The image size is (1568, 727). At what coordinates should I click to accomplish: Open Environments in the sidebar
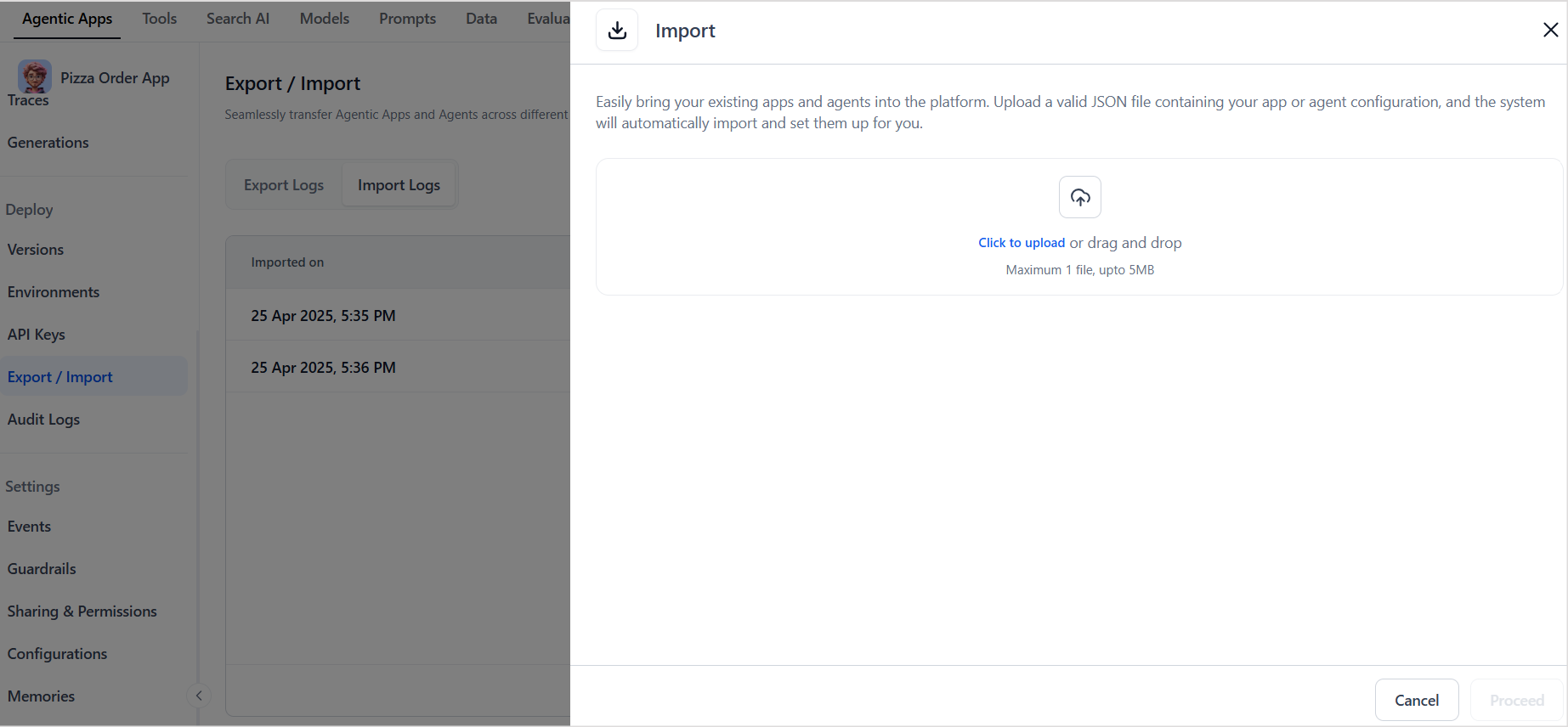[x=54, y=292]
